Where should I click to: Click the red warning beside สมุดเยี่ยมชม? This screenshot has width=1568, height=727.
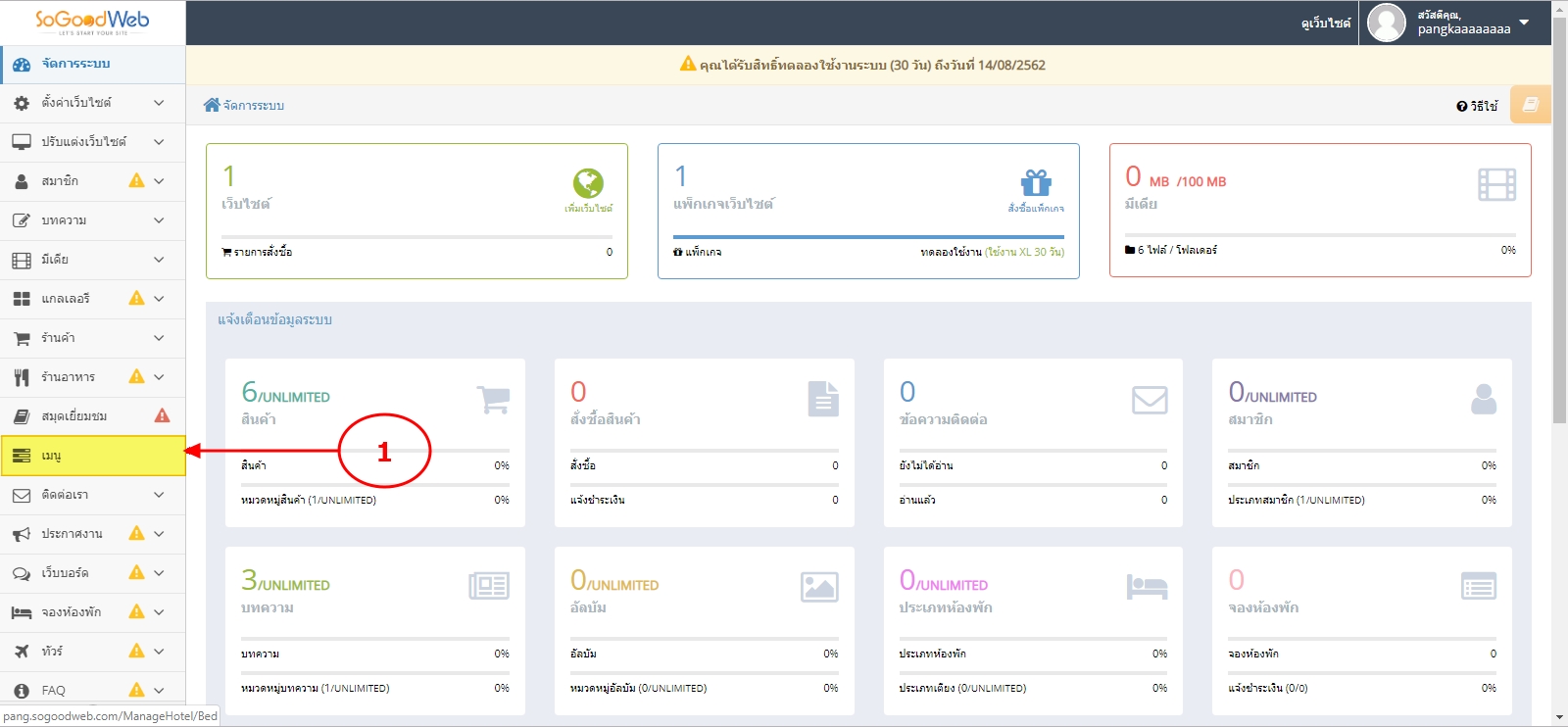[163, 415]
